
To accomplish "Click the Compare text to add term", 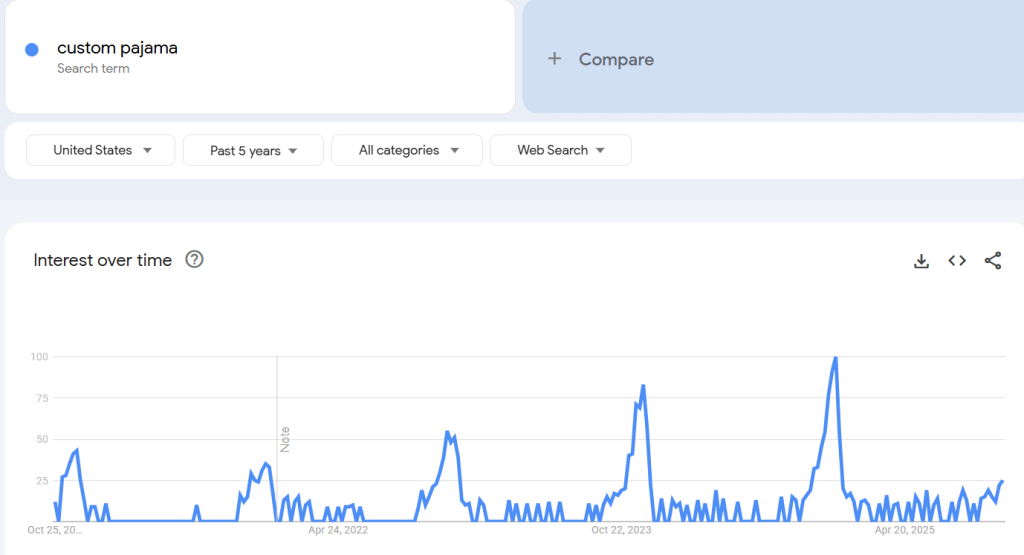I will click(616, 59).
